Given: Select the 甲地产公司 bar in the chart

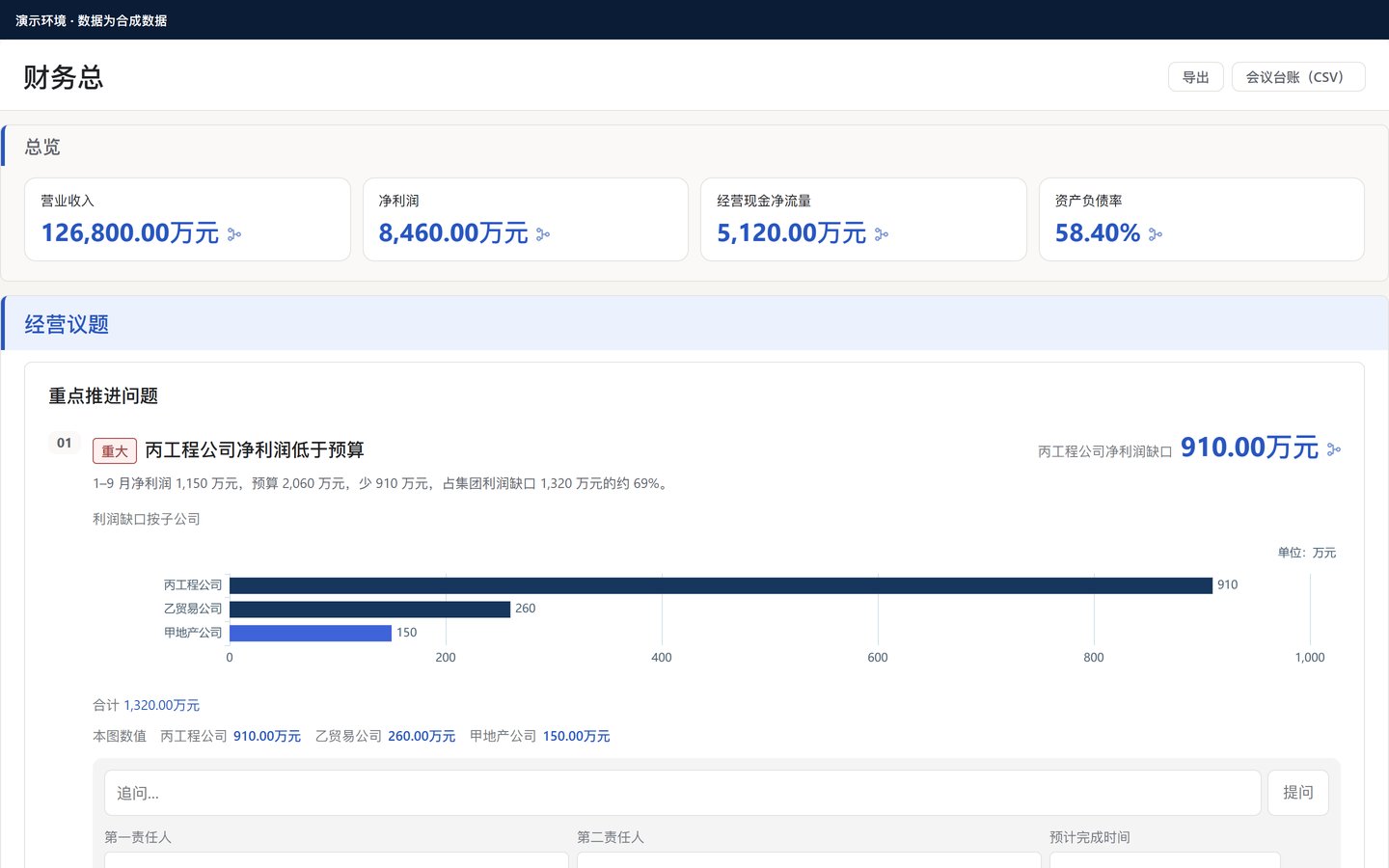Looking at the screenshot, I should 311,633.
